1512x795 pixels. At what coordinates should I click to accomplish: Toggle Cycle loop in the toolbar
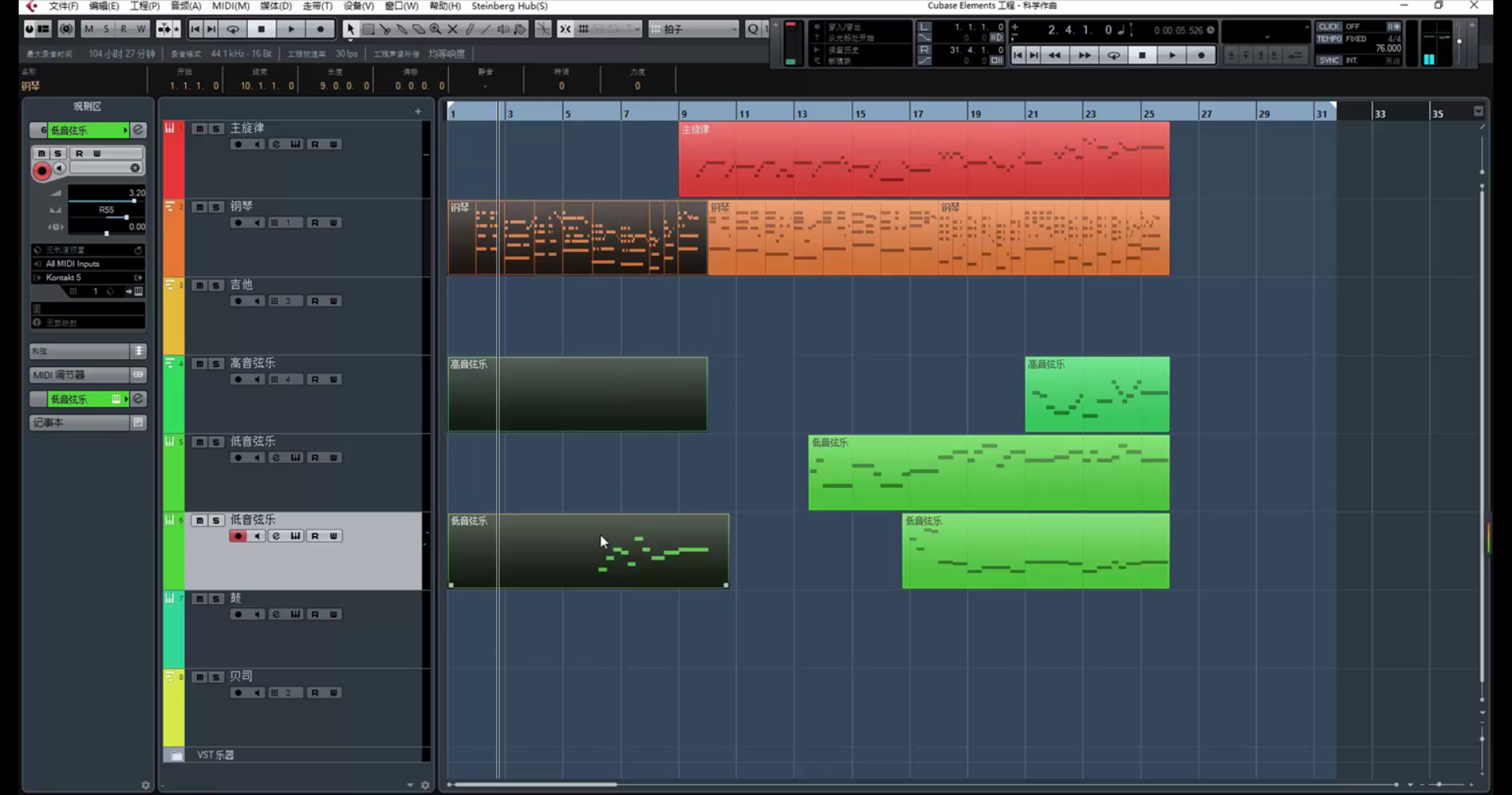click(233, 29)
